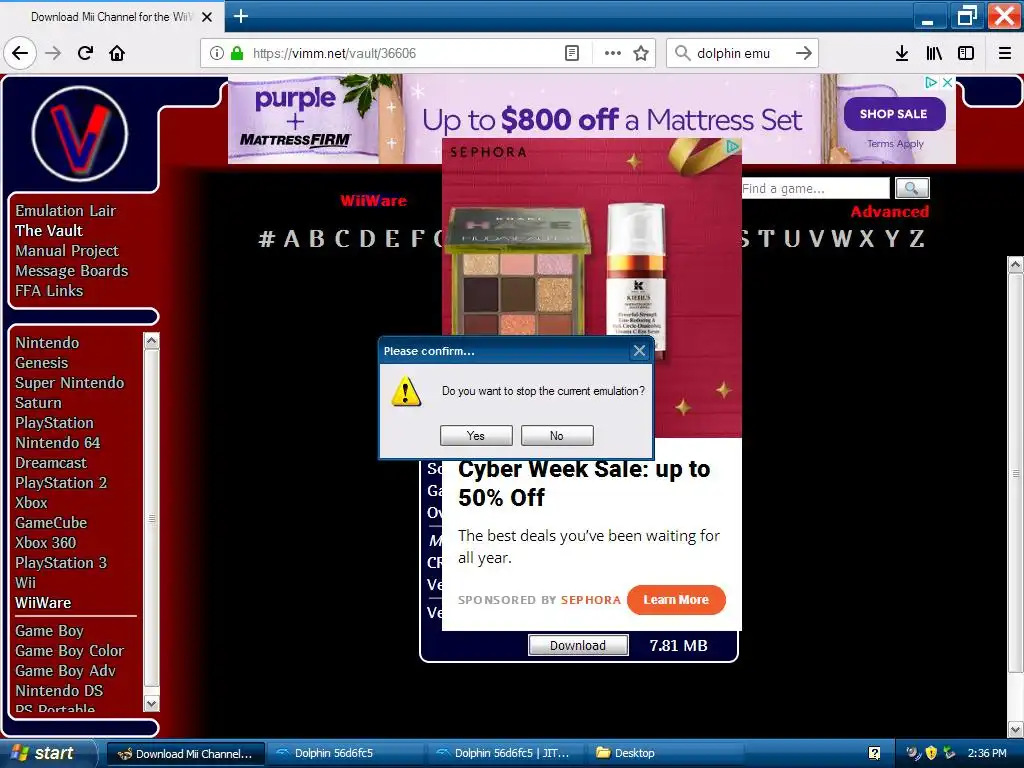Open the Emulation Lair link
The height and width of the screenshot is (768, 1024).
coord(65,211)
